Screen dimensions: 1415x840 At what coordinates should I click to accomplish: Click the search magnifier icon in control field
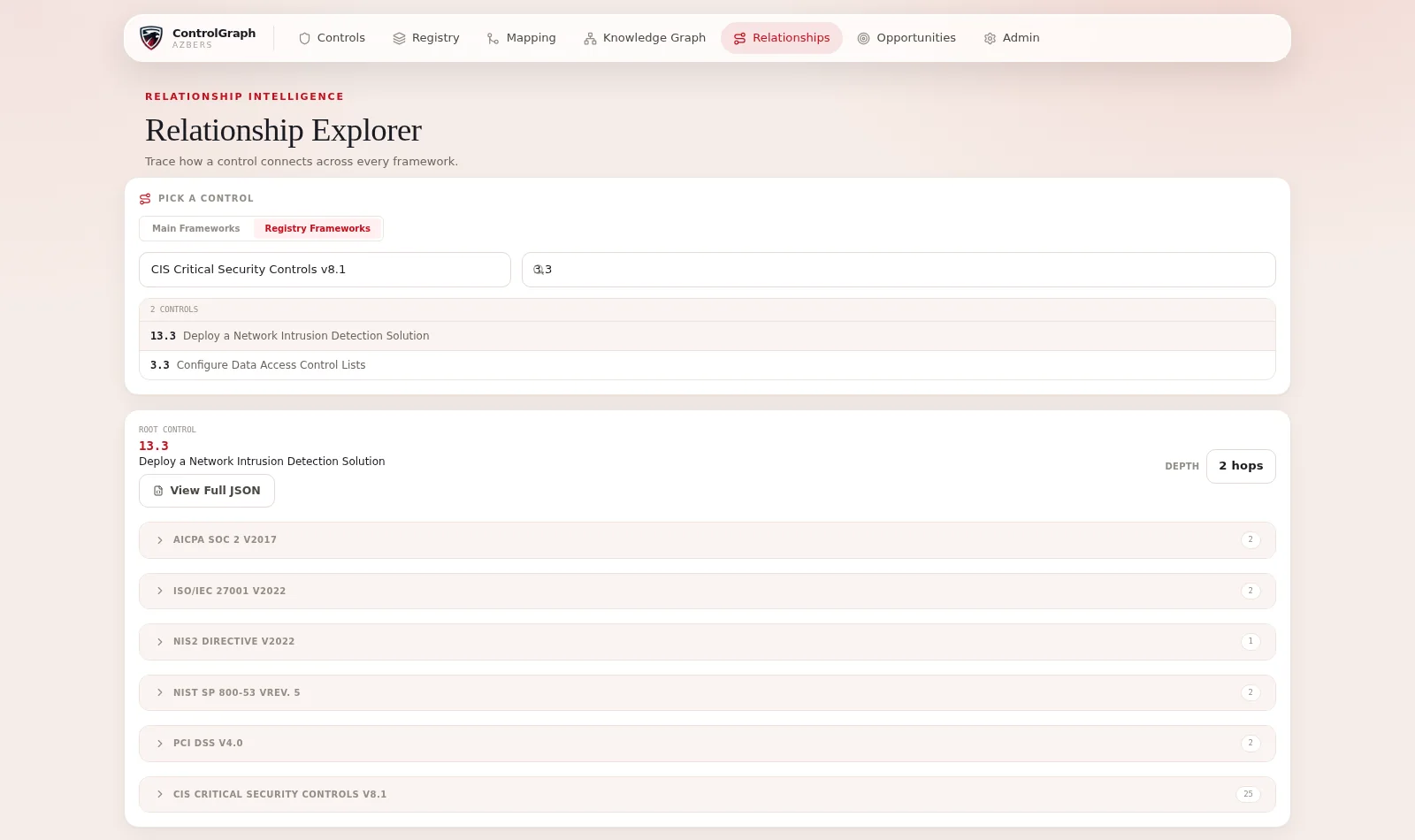539,270
